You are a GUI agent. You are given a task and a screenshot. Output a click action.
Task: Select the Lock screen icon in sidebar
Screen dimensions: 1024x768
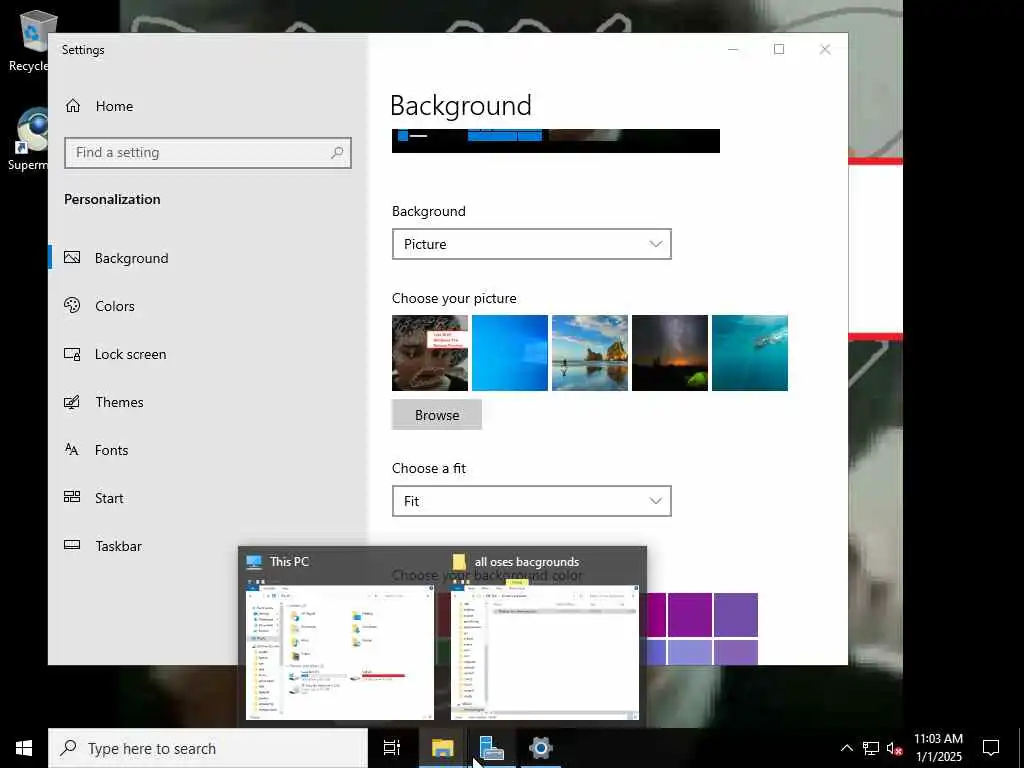pyautogui.click(x=72, y=354)
